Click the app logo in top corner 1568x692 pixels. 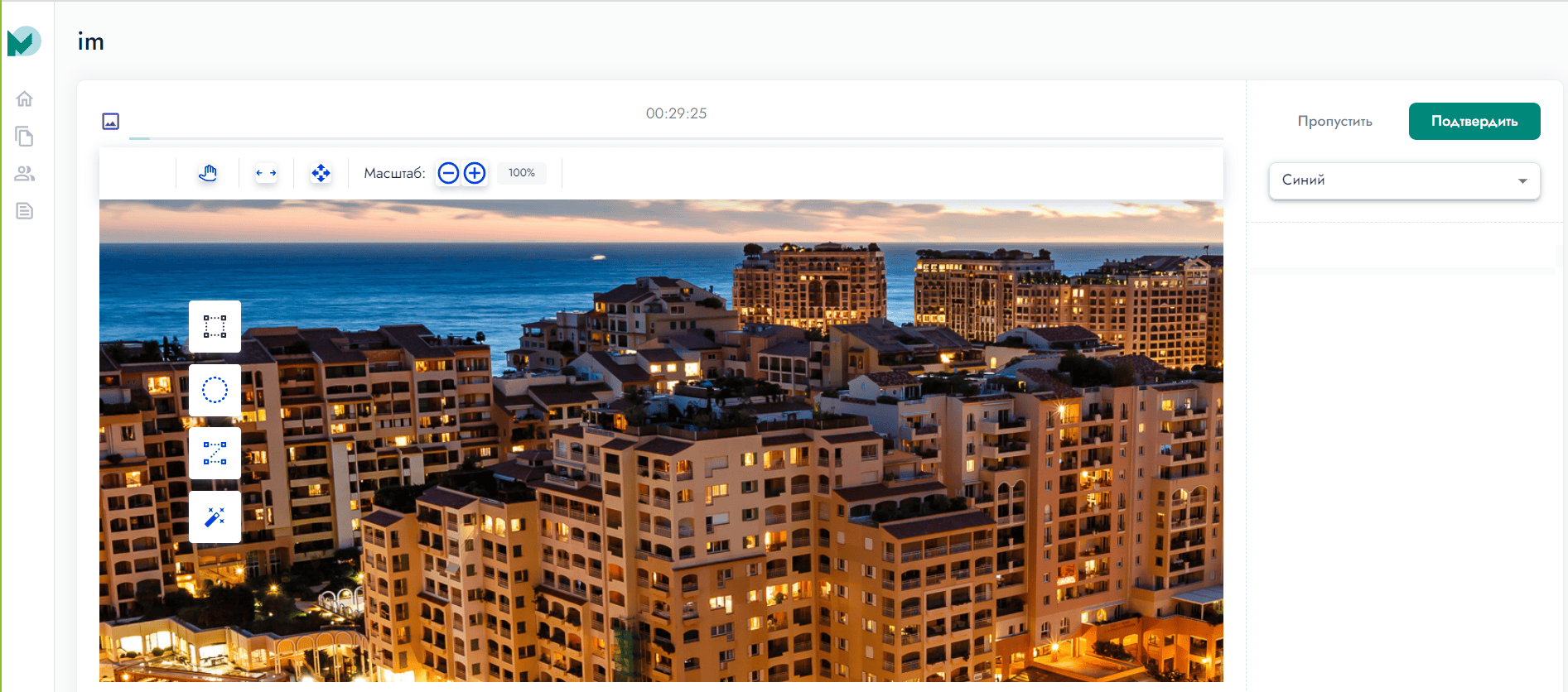24,41
